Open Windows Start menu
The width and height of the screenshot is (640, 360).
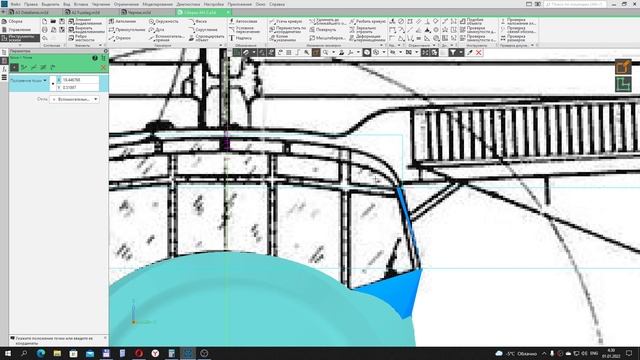point(8,353)
